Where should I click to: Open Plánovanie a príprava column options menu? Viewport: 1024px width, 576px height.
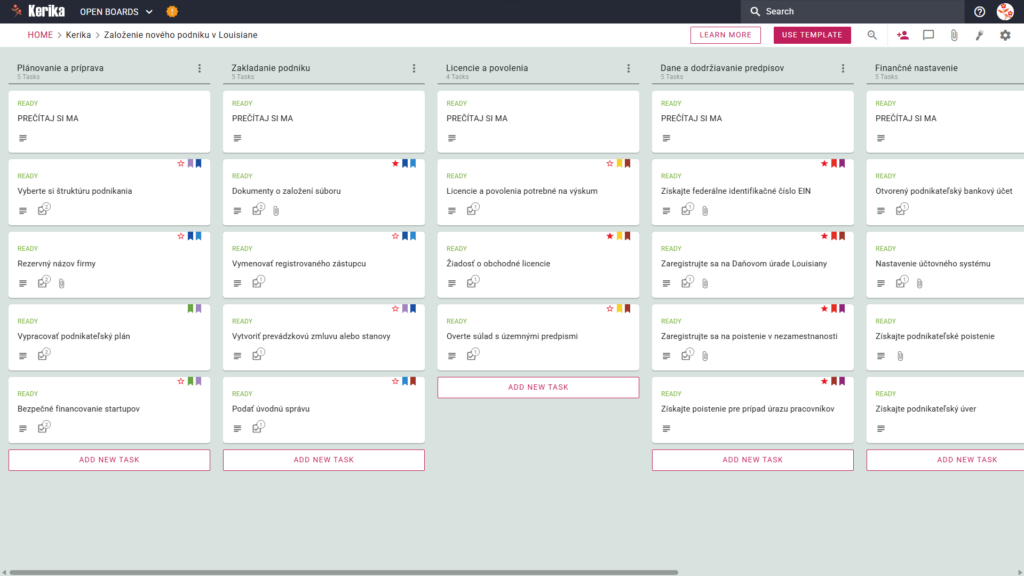coord(200,68)
